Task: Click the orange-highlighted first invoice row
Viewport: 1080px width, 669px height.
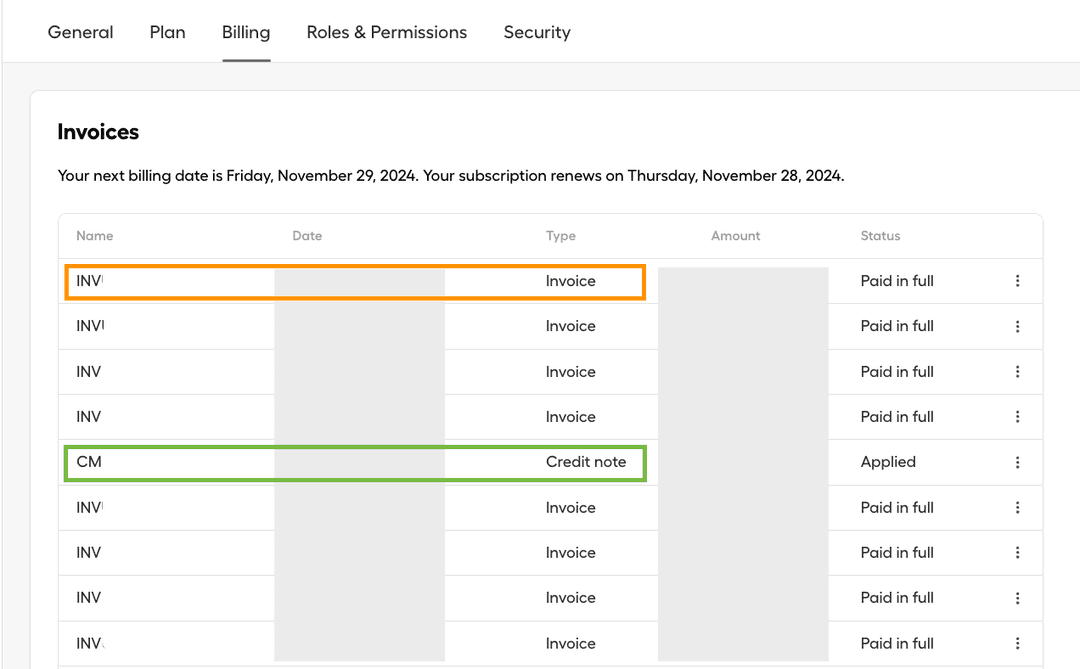Action: (x=355, y=281)
